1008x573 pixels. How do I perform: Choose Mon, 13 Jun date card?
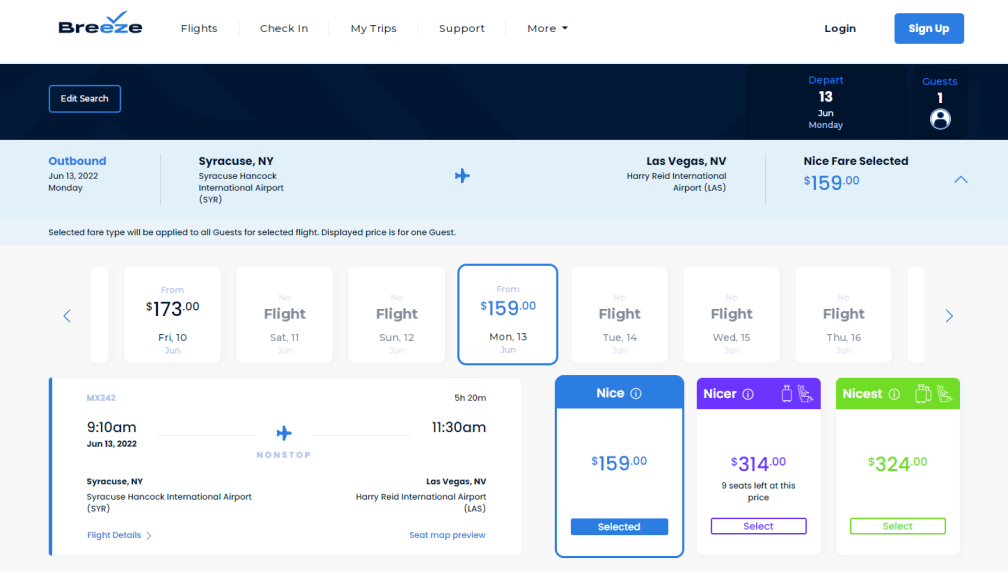[x=508, y=314]
